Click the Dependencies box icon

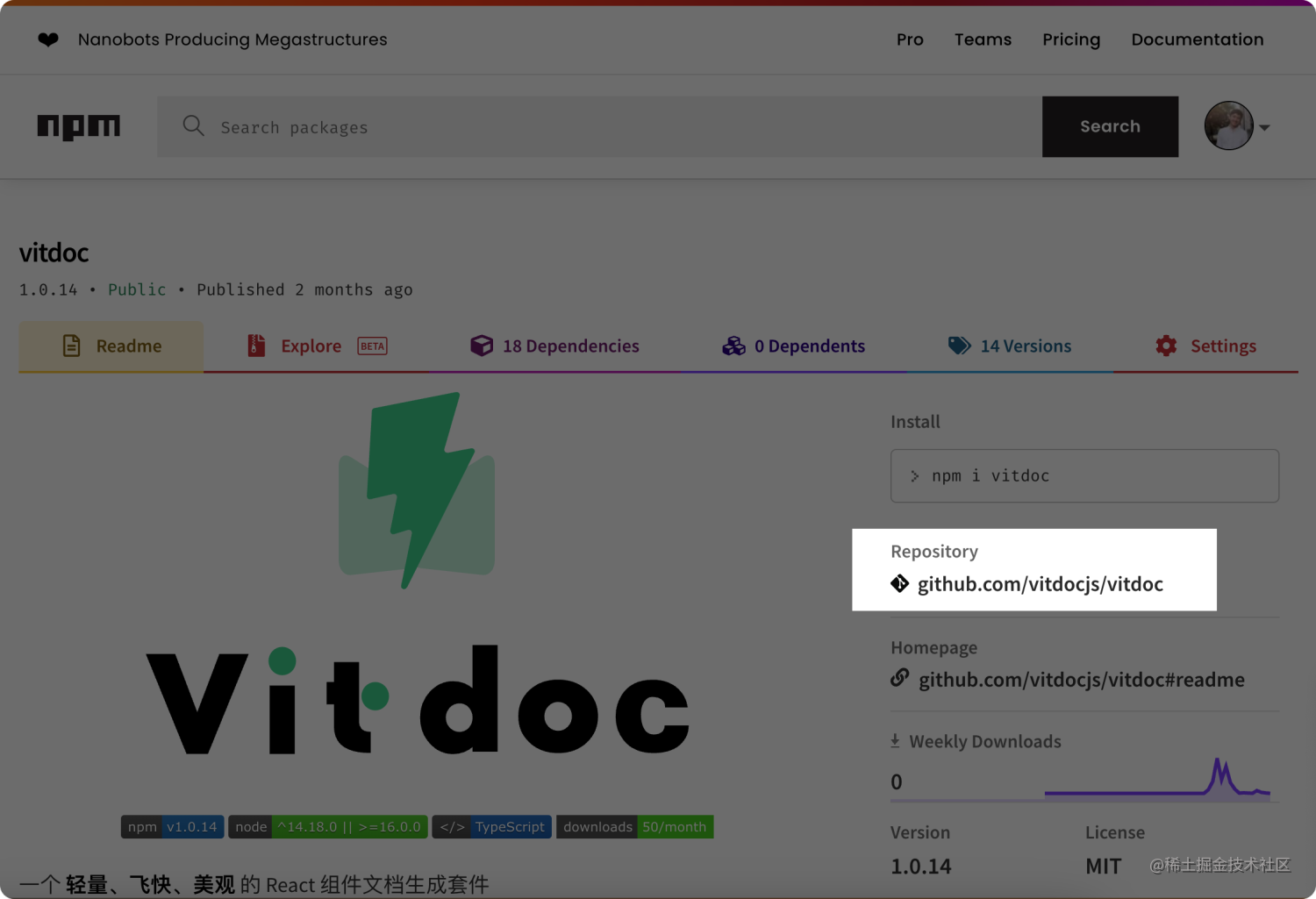click(481, 346)
